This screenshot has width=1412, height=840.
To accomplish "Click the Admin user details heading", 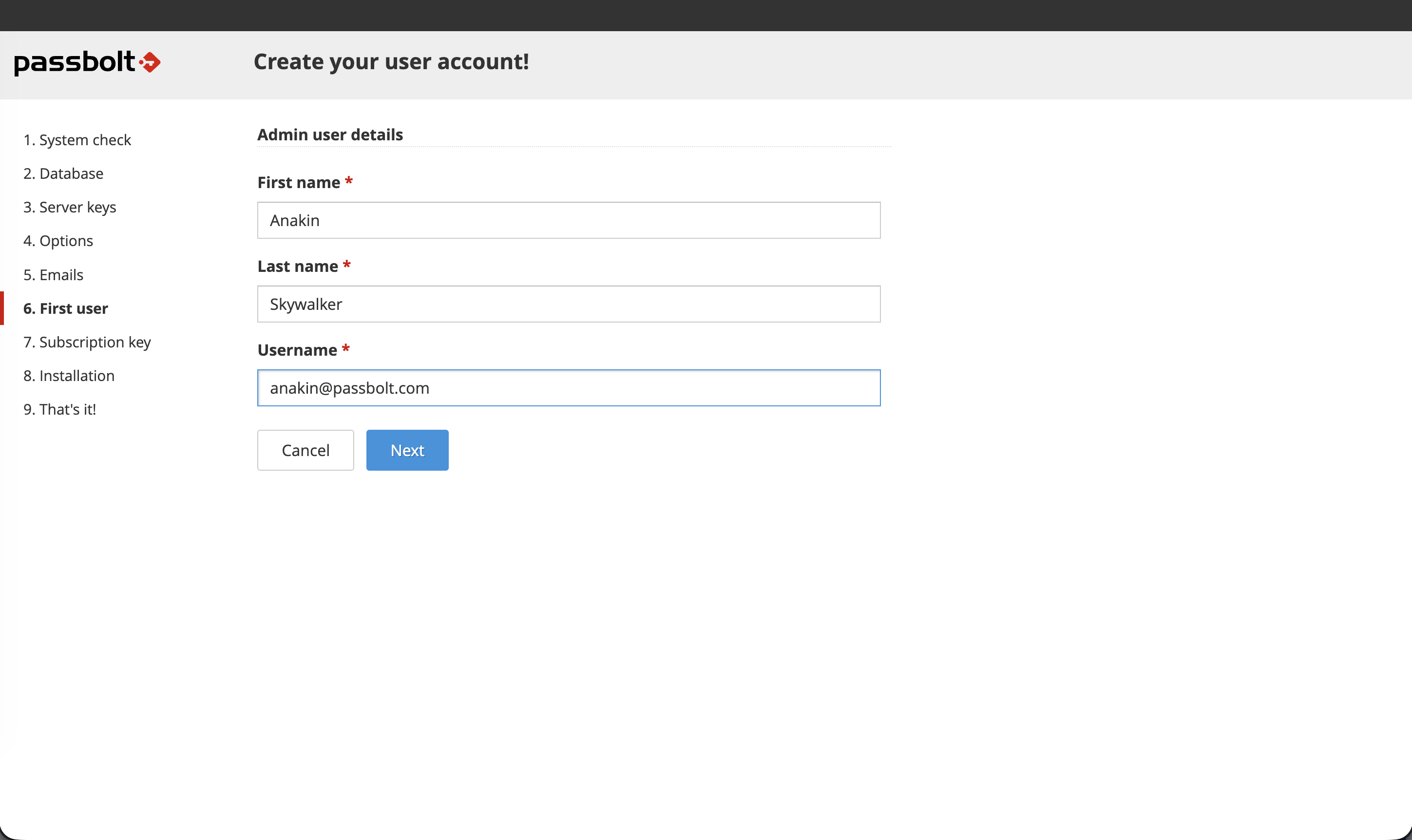I will pyautogui.click(x=330, y=134).
